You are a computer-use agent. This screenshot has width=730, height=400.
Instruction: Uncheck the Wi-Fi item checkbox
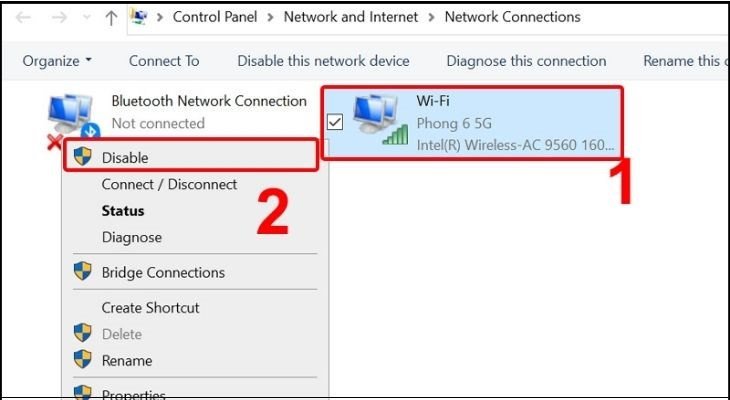[336, 122]
